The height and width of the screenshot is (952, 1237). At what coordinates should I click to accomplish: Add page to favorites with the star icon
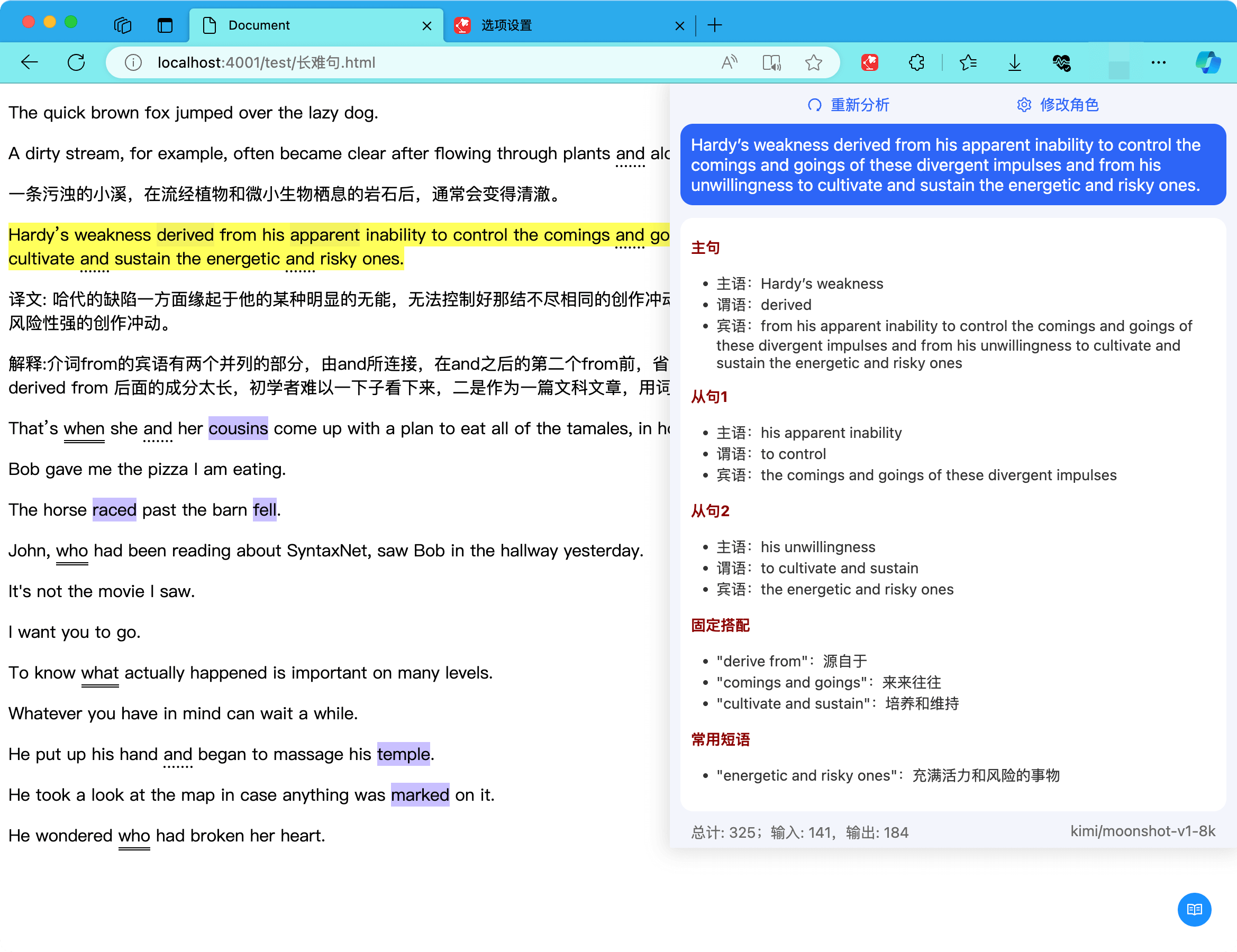coord(814,62)
